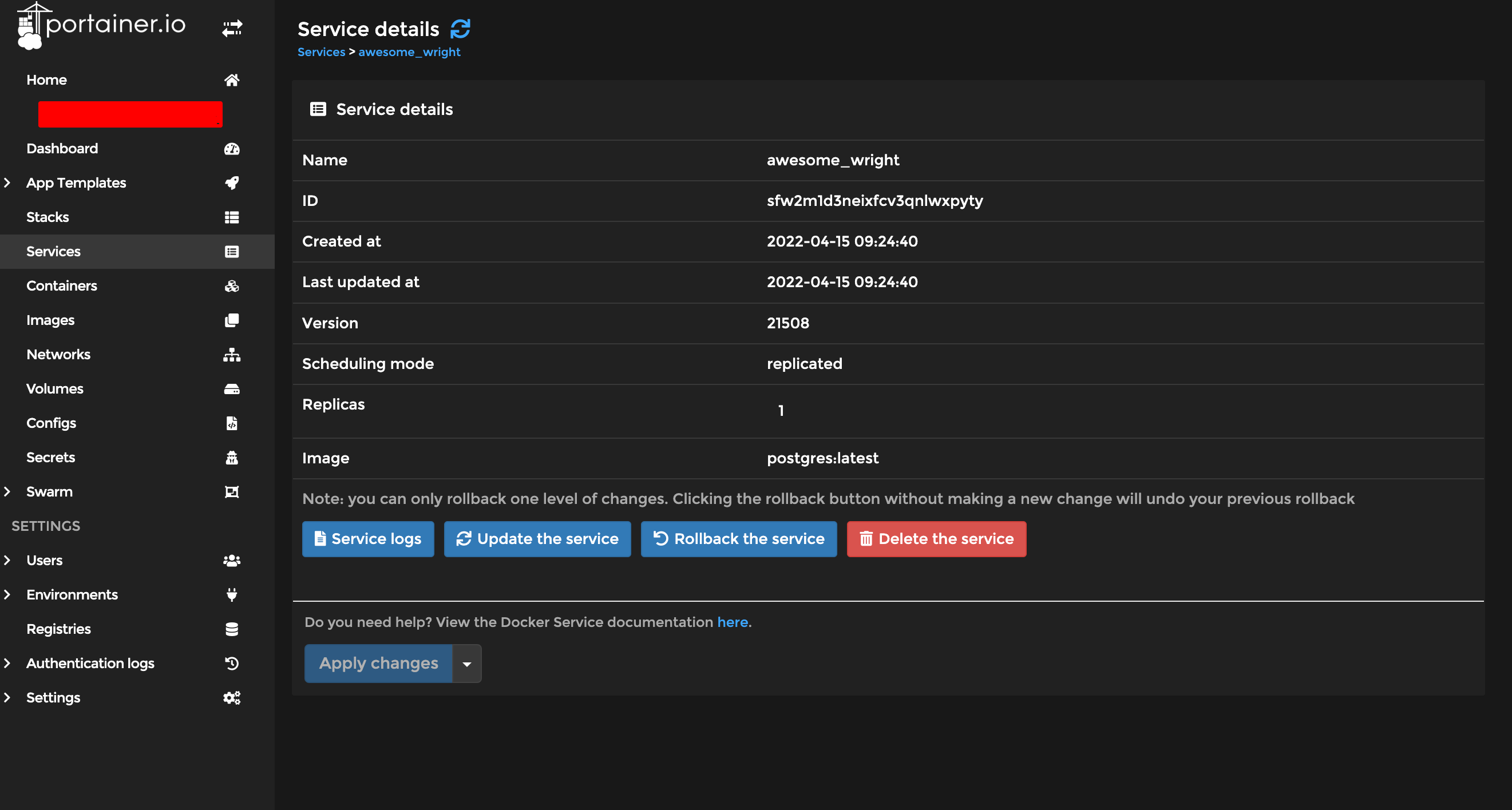Open the Docker Service documentation link
1512x810 pixels.
[x=733, y=622]
